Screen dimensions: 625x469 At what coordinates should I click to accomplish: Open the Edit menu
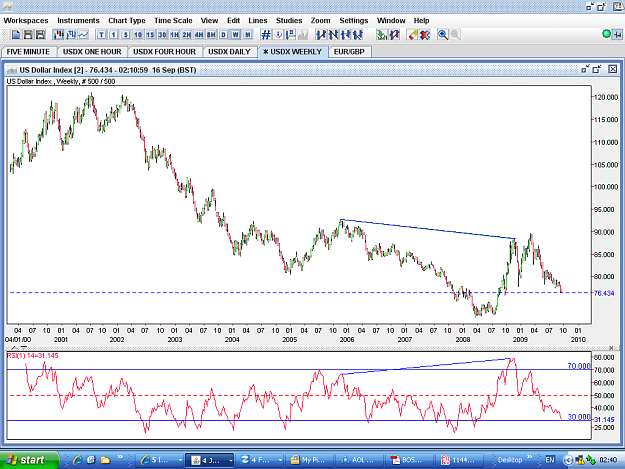234,20
